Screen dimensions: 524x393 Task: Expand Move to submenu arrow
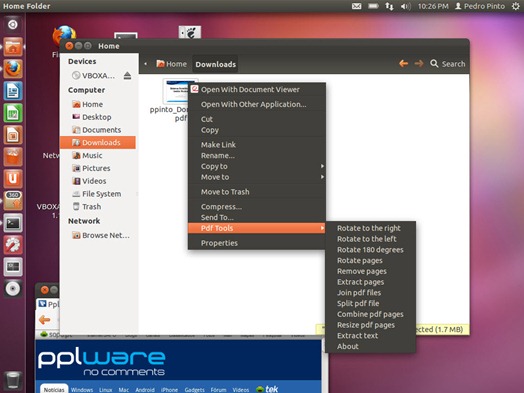322,177
